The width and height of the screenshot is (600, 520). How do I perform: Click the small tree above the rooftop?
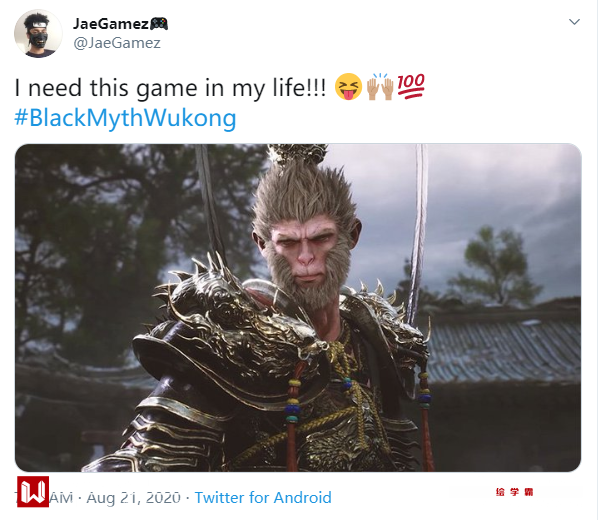494,264
